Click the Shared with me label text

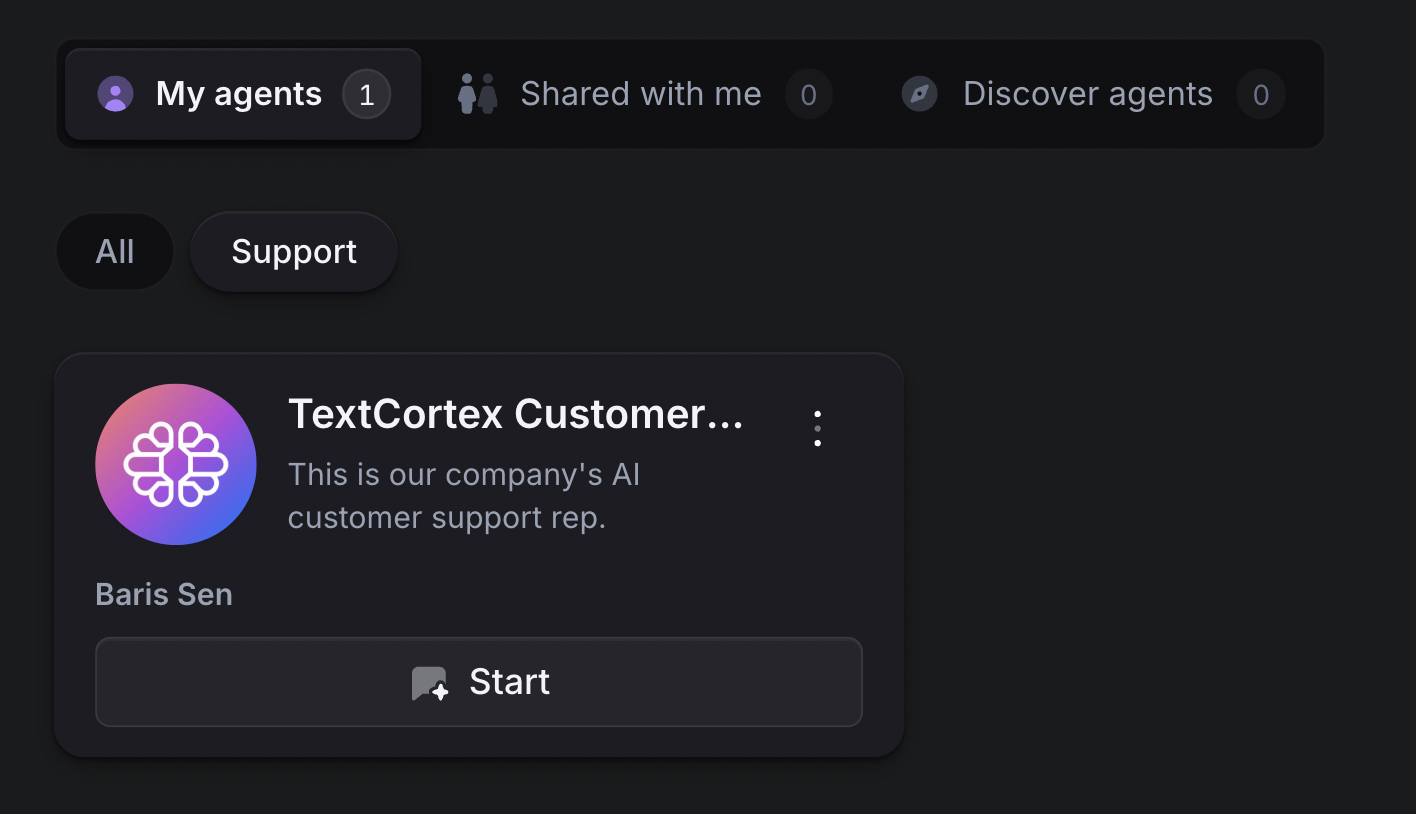(641, 94)
